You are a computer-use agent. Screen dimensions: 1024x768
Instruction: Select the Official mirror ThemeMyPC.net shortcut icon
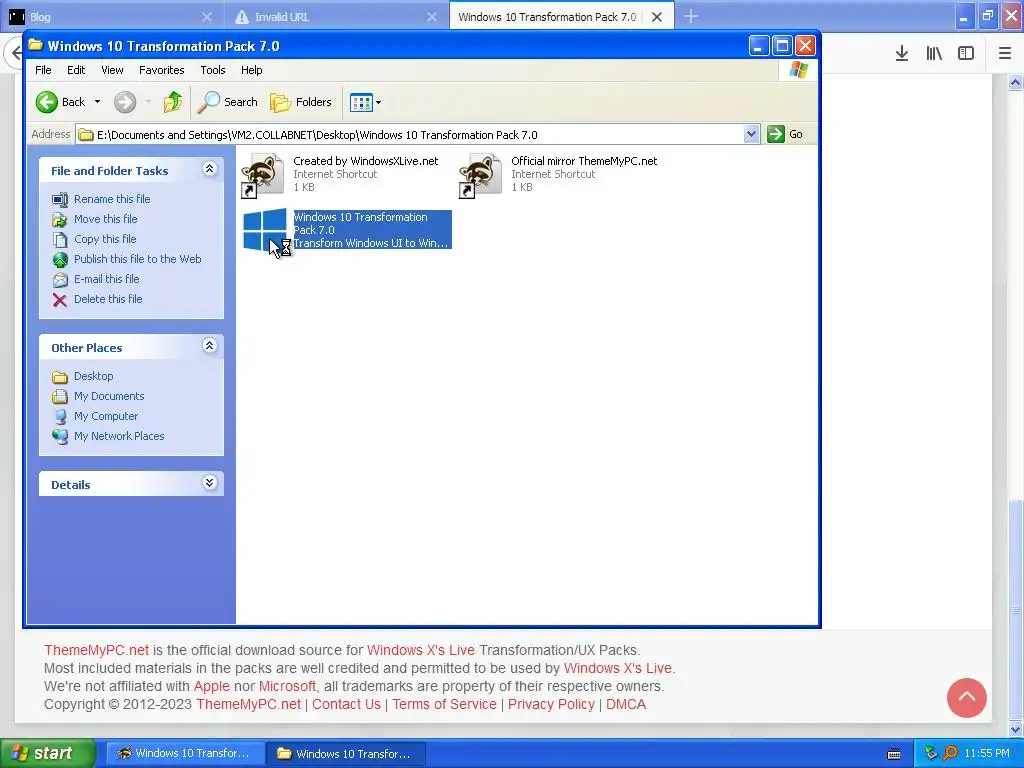(x=481, y=174)
